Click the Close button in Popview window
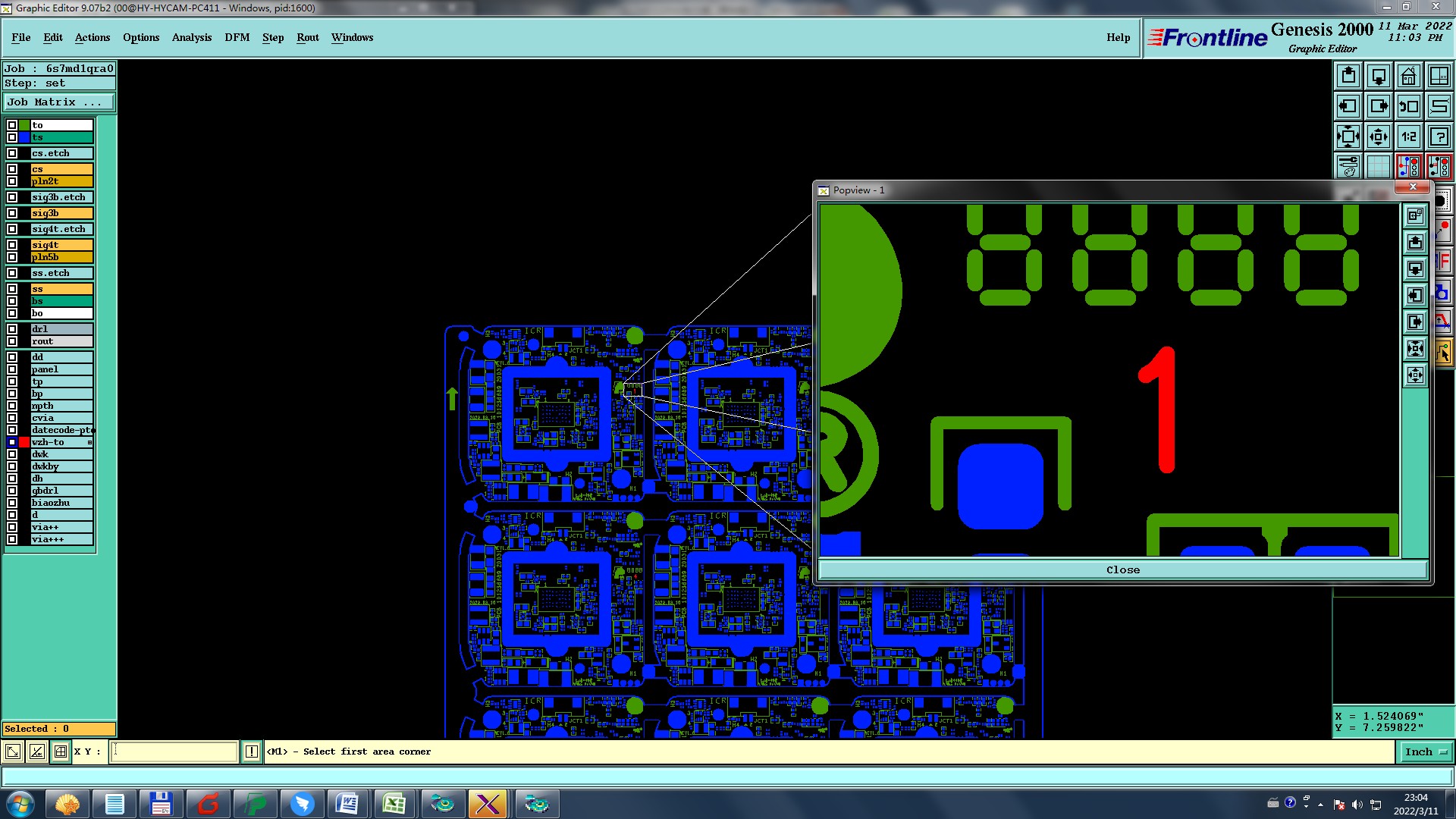 coord(1122,570)
